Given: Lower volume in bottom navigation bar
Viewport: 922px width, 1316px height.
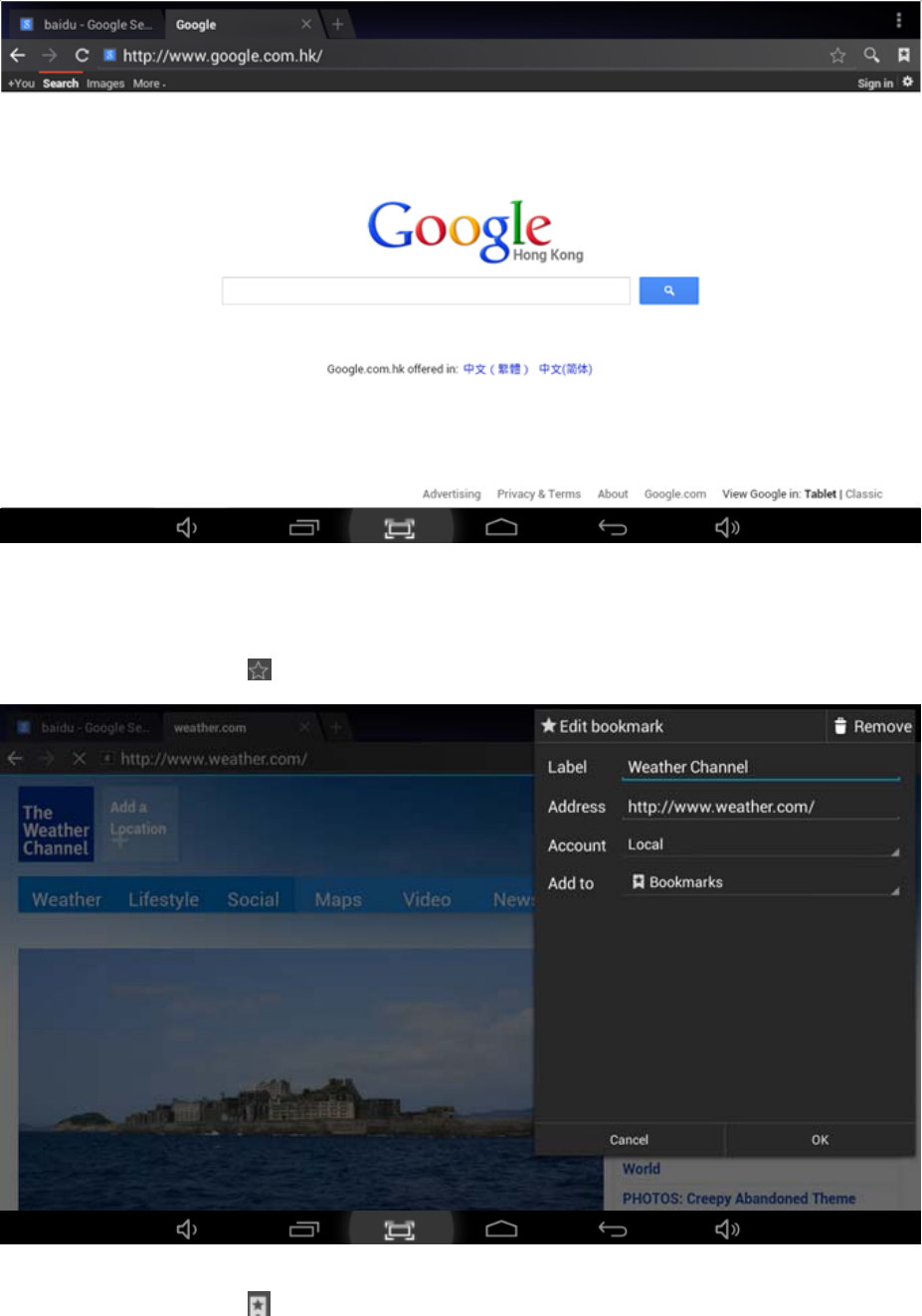Looking at the screenshot, I should click(x=186, y=1229).
